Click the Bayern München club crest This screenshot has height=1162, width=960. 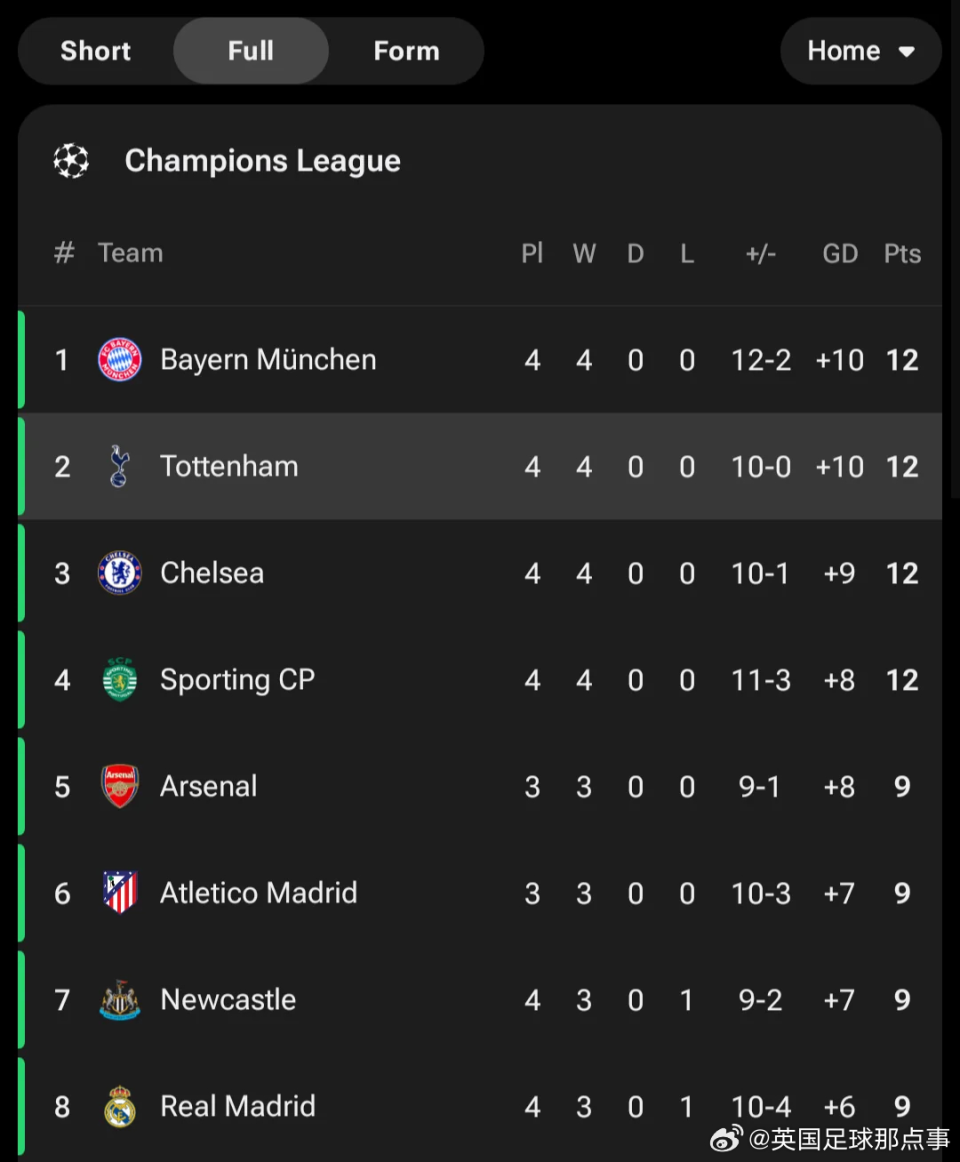120,360
